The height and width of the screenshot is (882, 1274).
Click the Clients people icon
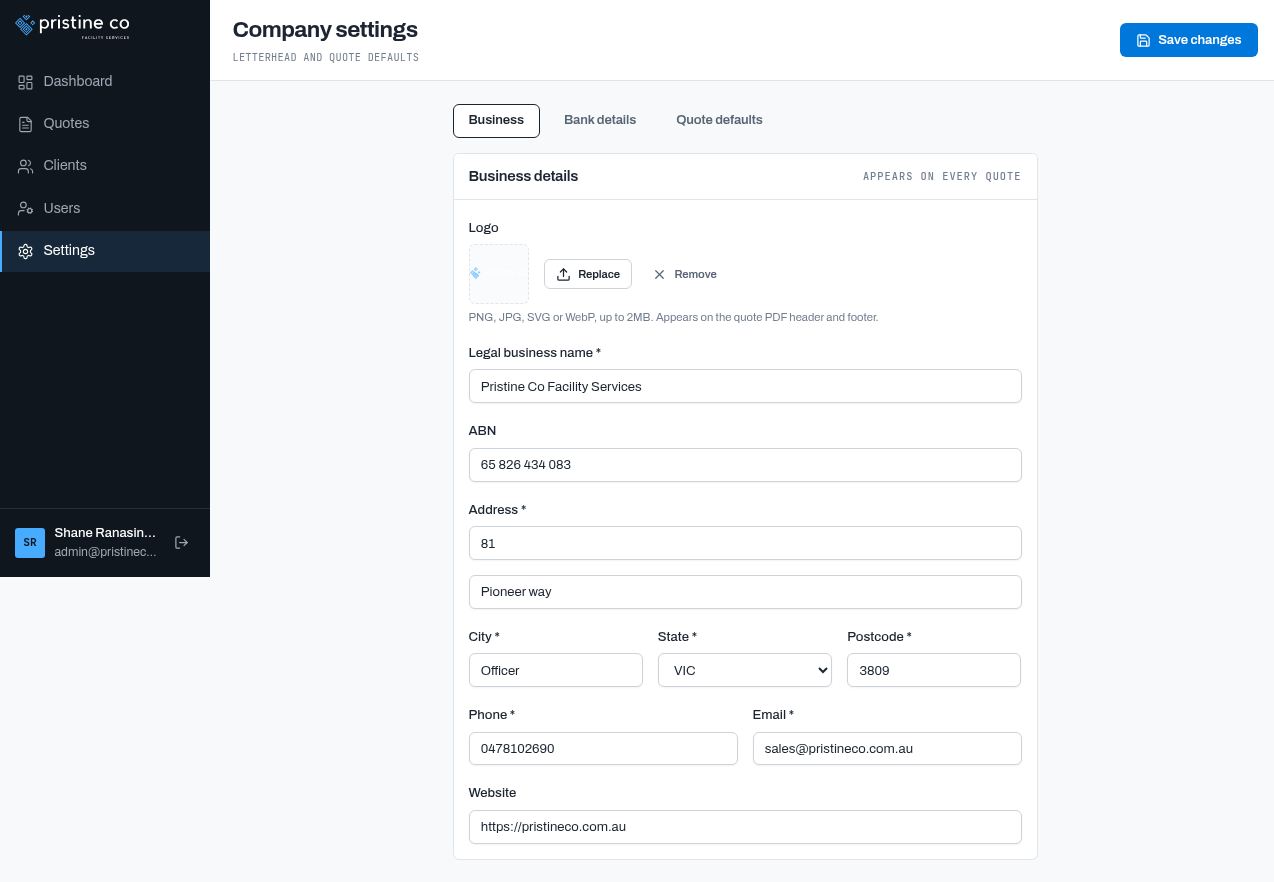tap(26, 166)
